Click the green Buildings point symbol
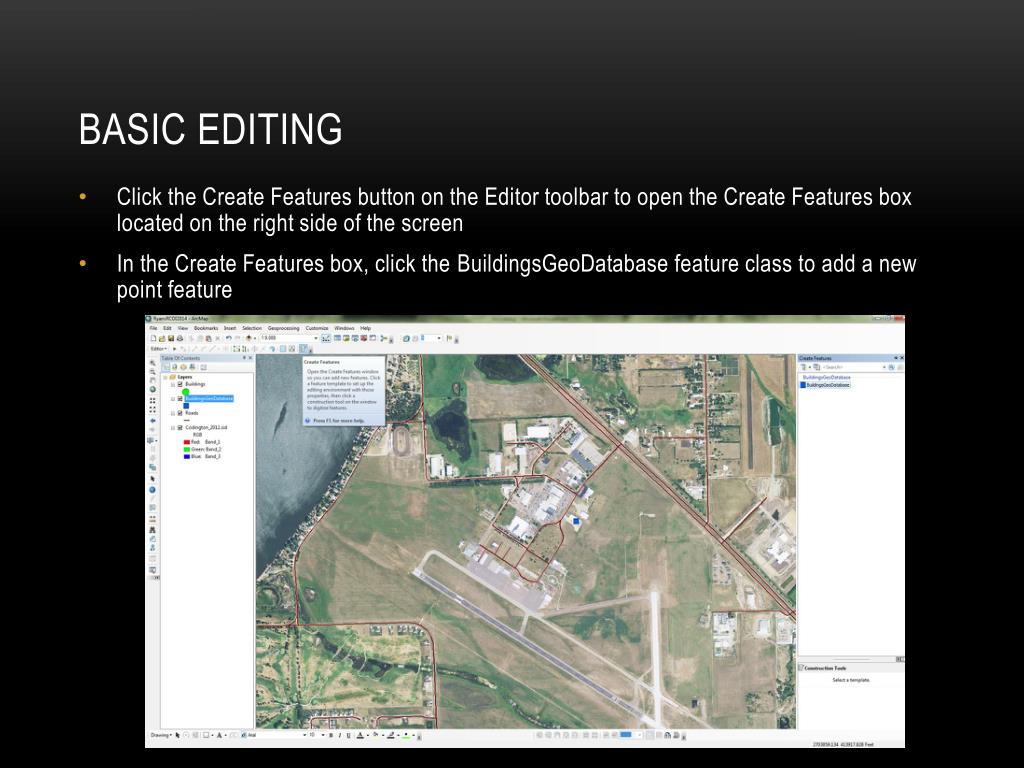 click(186, 392)
